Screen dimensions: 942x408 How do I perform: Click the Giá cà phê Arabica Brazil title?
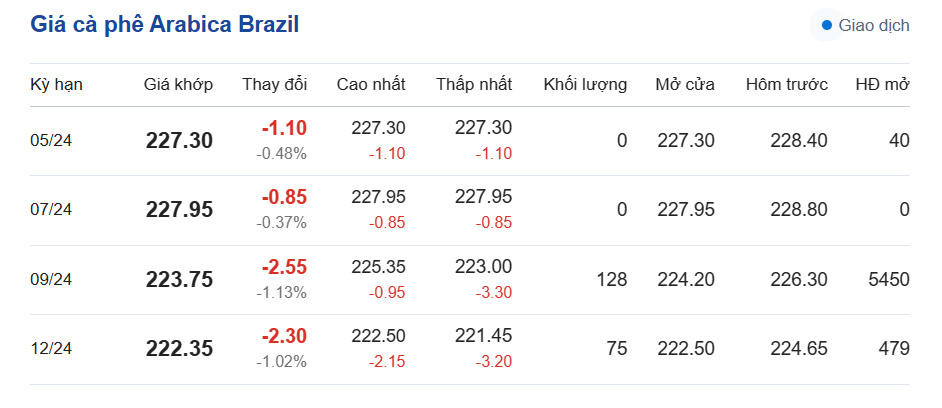coord(165,25)
